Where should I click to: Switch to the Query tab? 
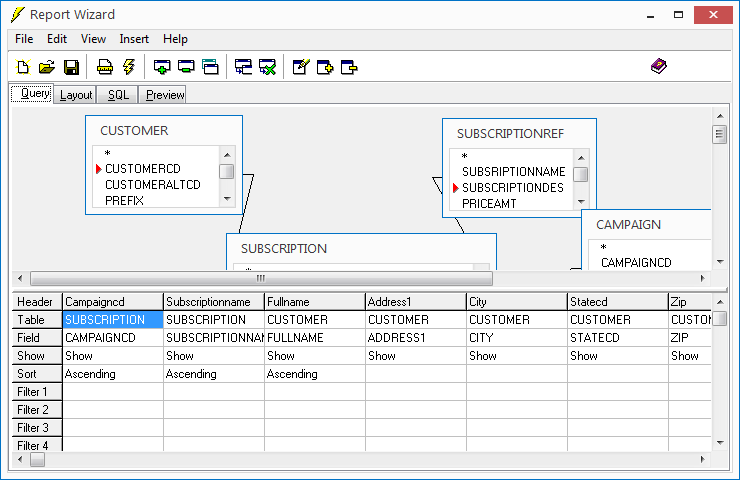click(x=32, y=93)
